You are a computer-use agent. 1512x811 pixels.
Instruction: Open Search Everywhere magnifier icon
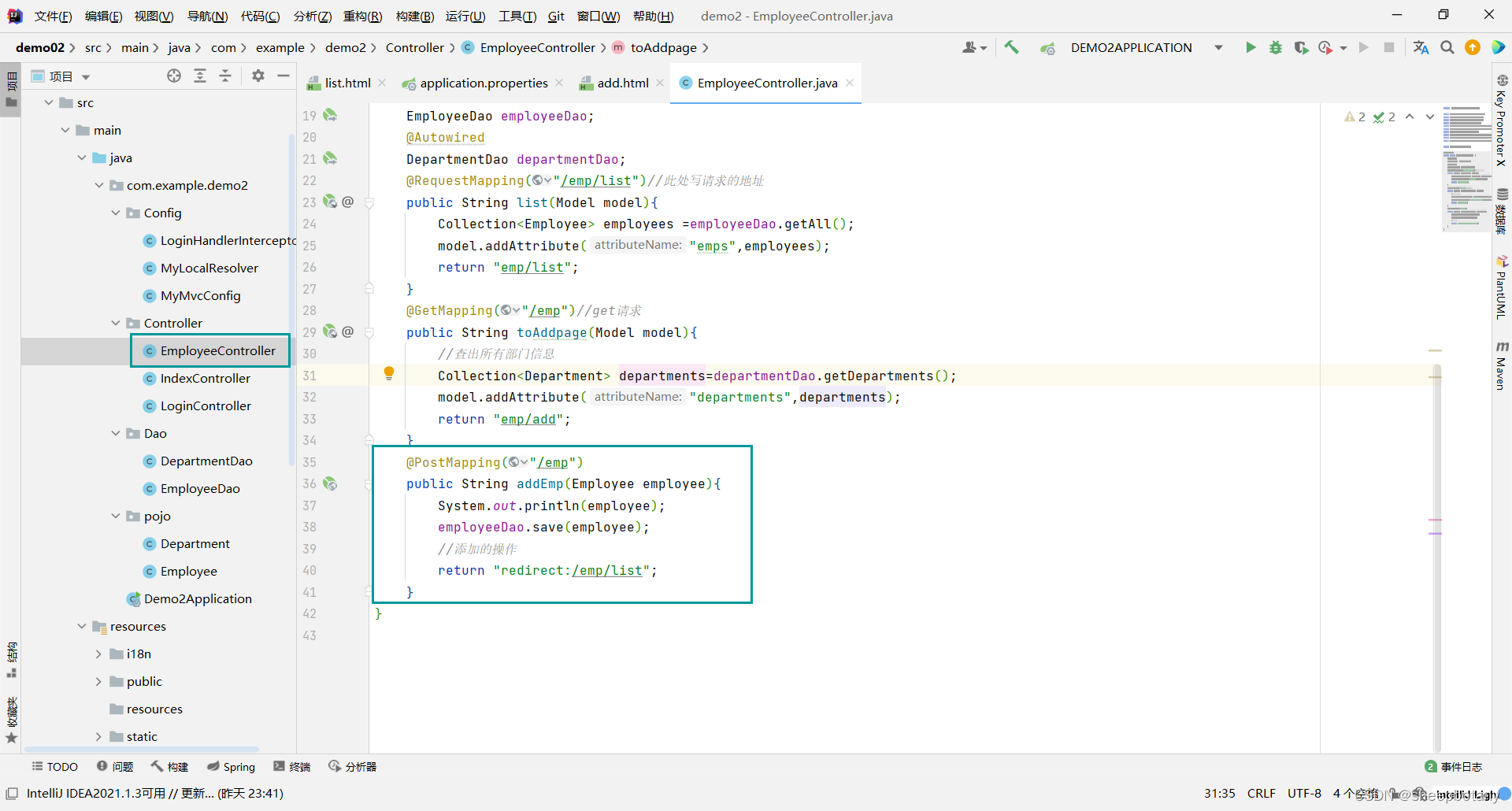pyautogui.click(x=1447, y=48)
